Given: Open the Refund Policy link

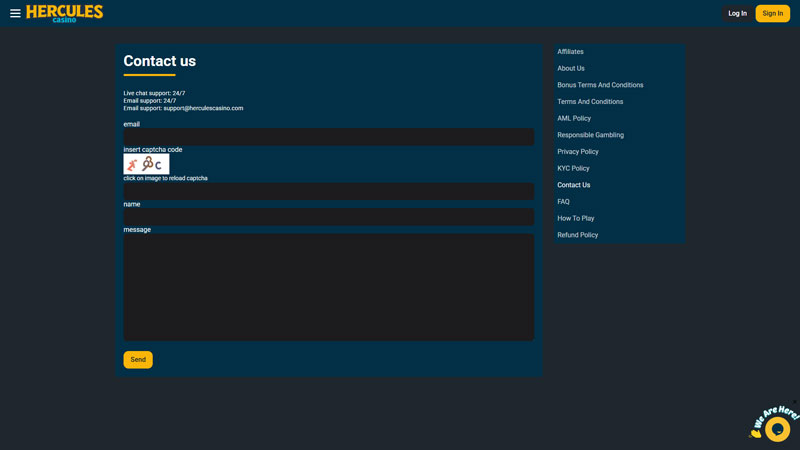Looking at the screenshot, I should (578, 235).
